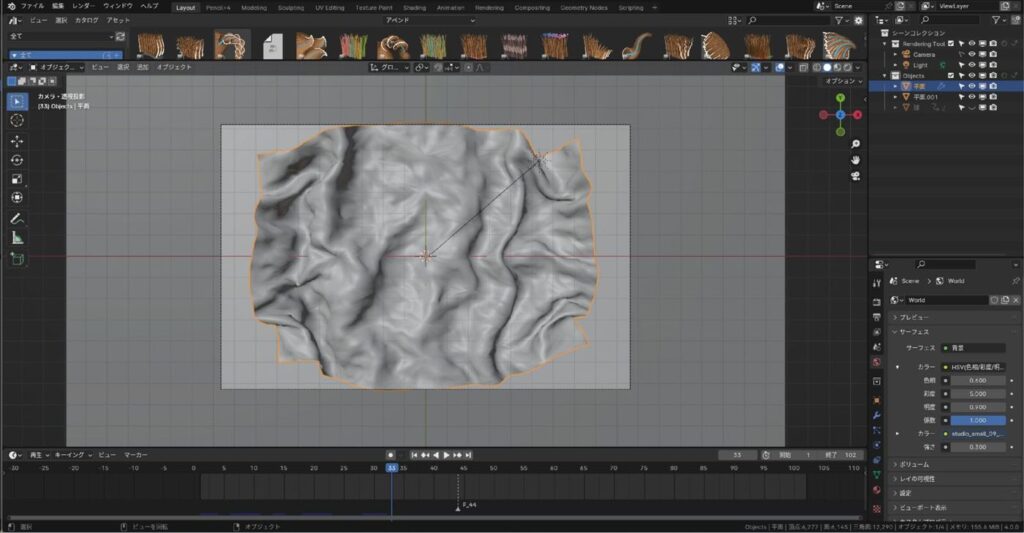Open the Render properties tab
This screenshot has height=533, width=1024.
pos(876,302)
